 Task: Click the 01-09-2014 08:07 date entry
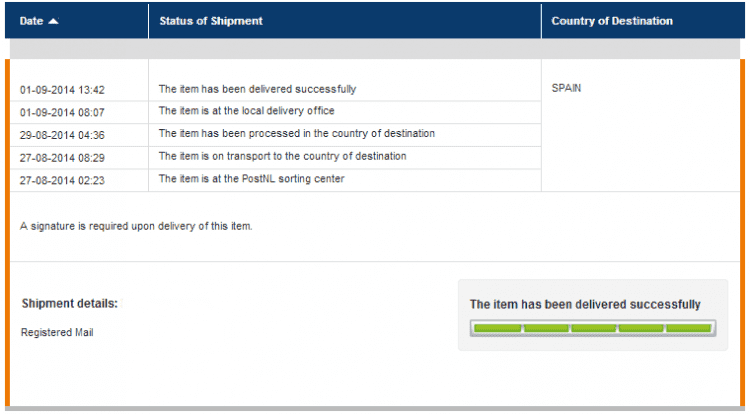[62, 112]
